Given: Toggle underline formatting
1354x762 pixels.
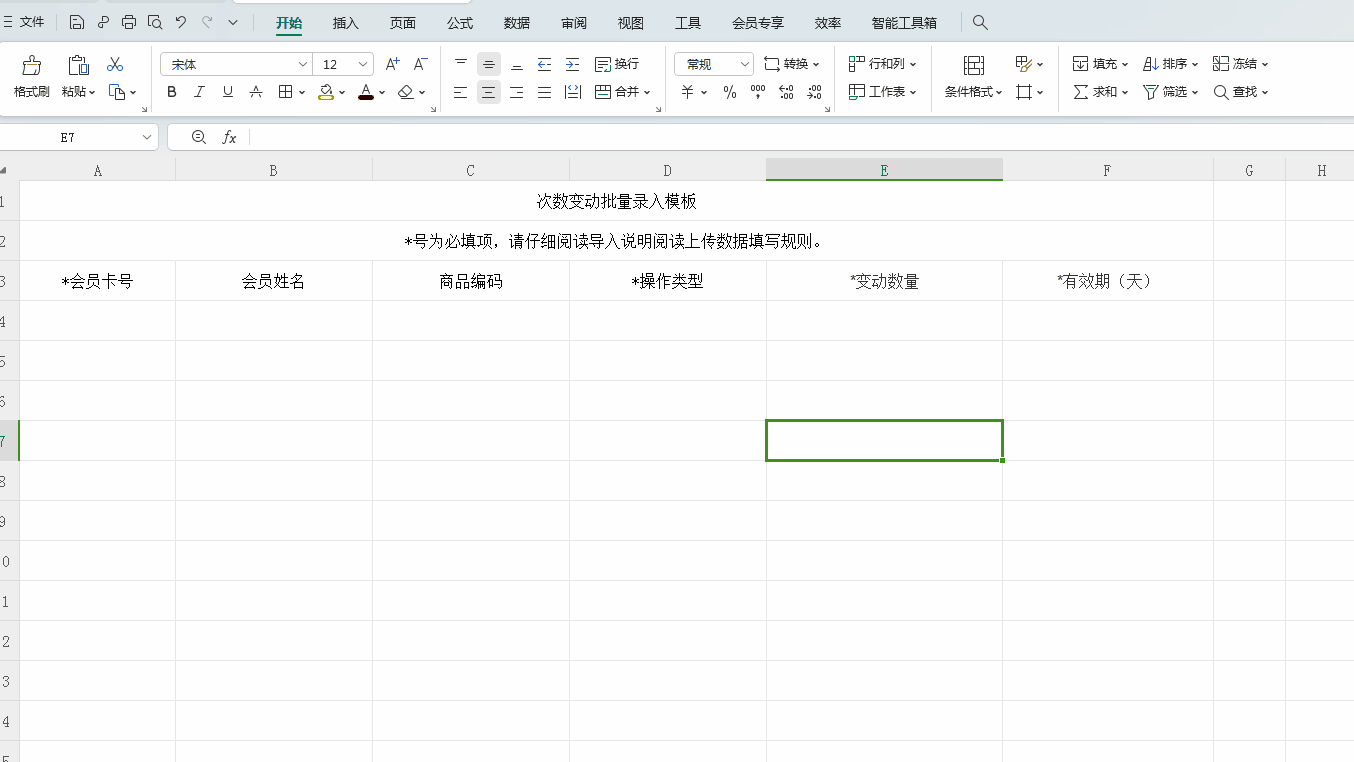Looking at the screenshot, I should 227,92.
